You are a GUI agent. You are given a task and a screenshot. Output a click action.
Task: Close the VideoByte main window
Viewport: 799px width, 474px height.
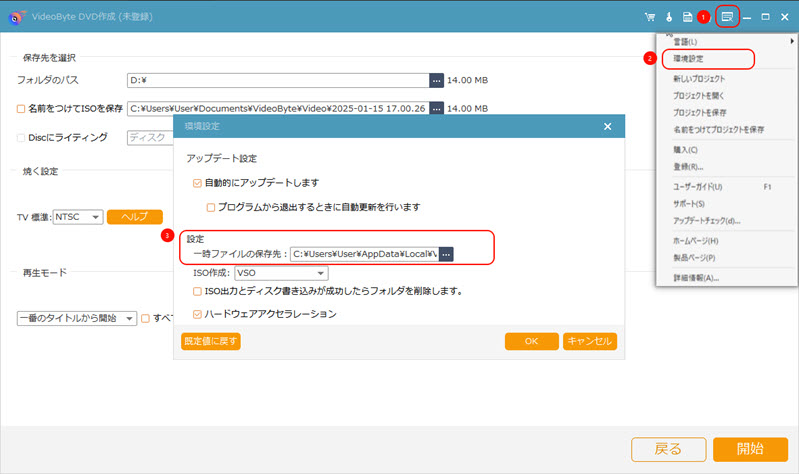785,17
